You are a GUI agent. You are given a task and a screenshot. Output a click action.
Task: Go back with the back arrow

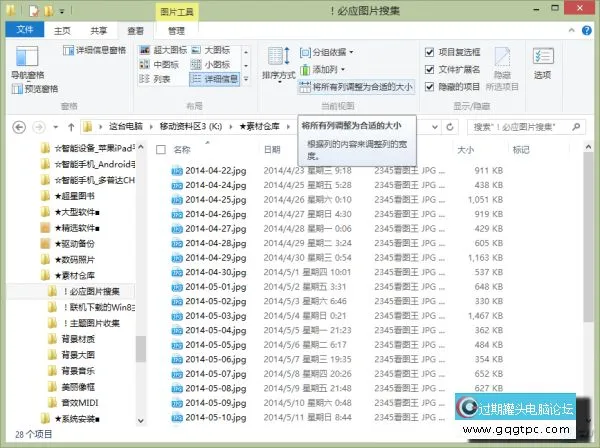point(19,127)
